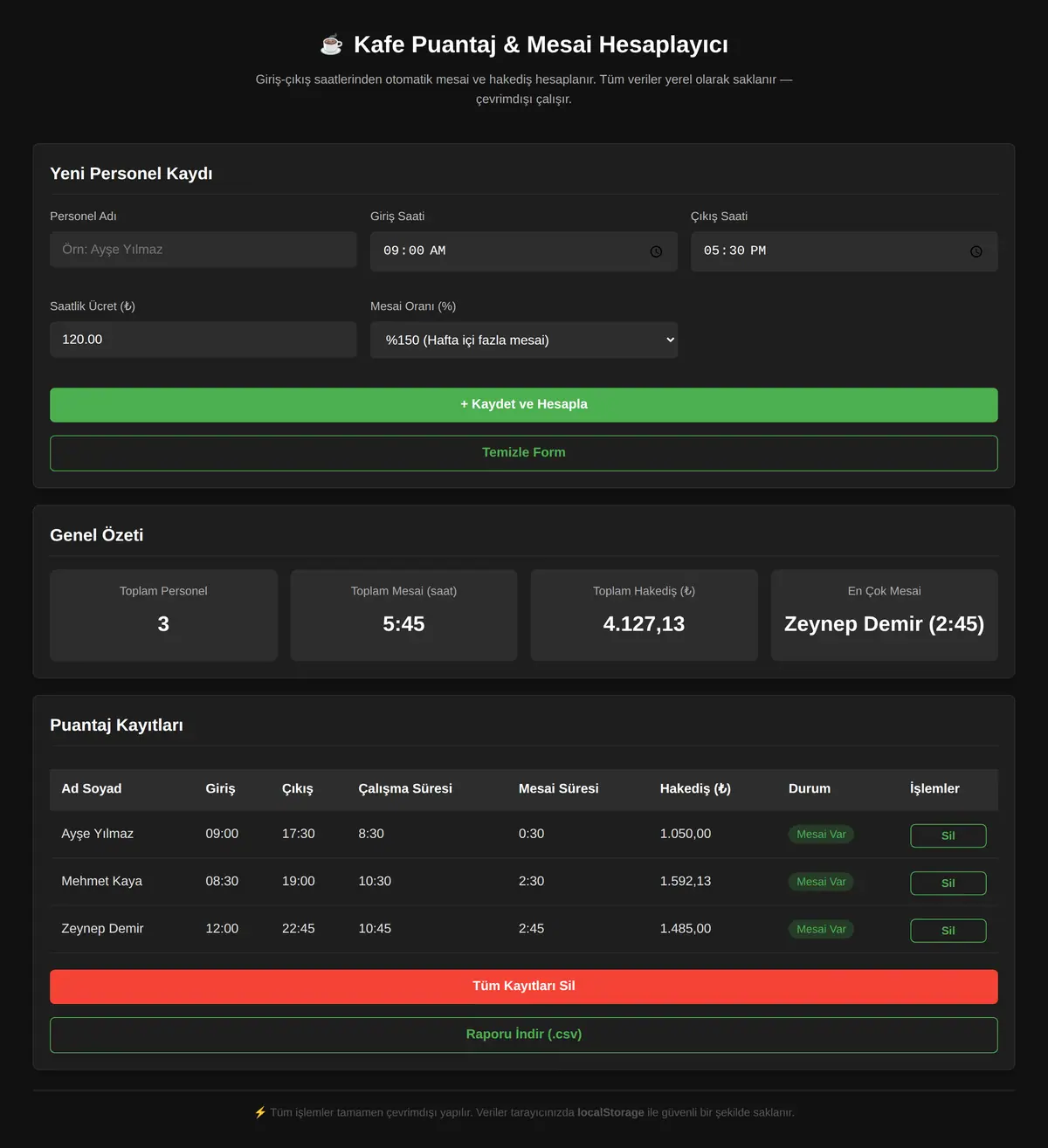1048x1148 pixels.
Task: Click the En Çok Mesai summary card
Action: (885, 615)
